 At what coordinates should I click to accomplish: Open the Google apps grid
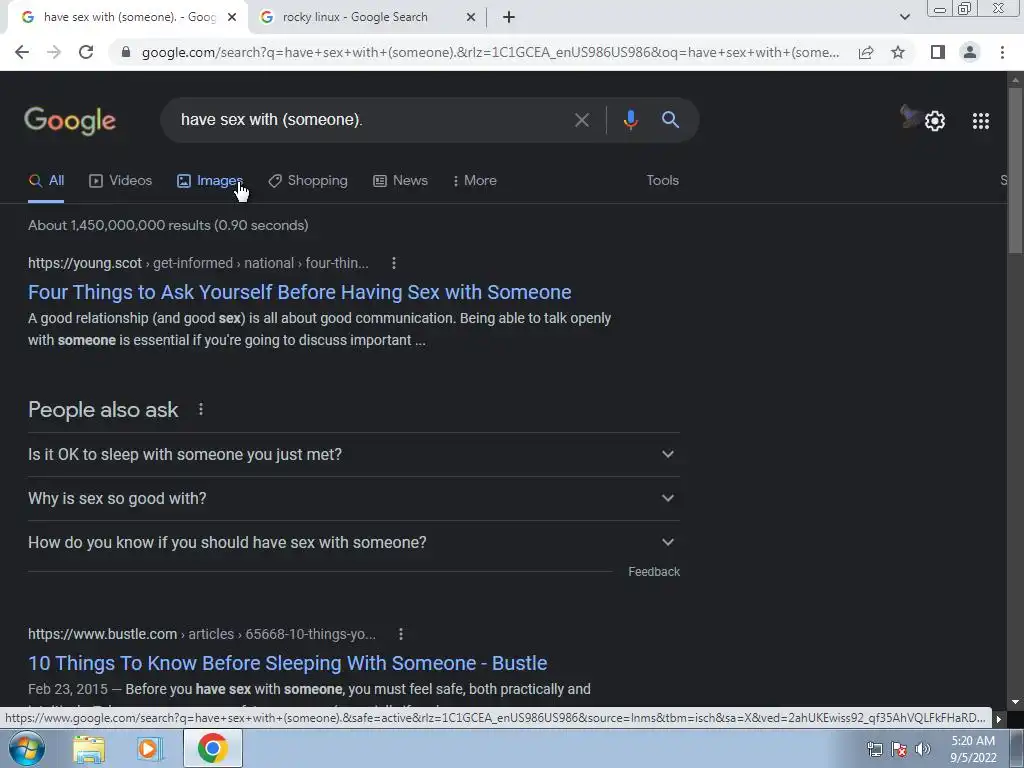coord(980,121)
